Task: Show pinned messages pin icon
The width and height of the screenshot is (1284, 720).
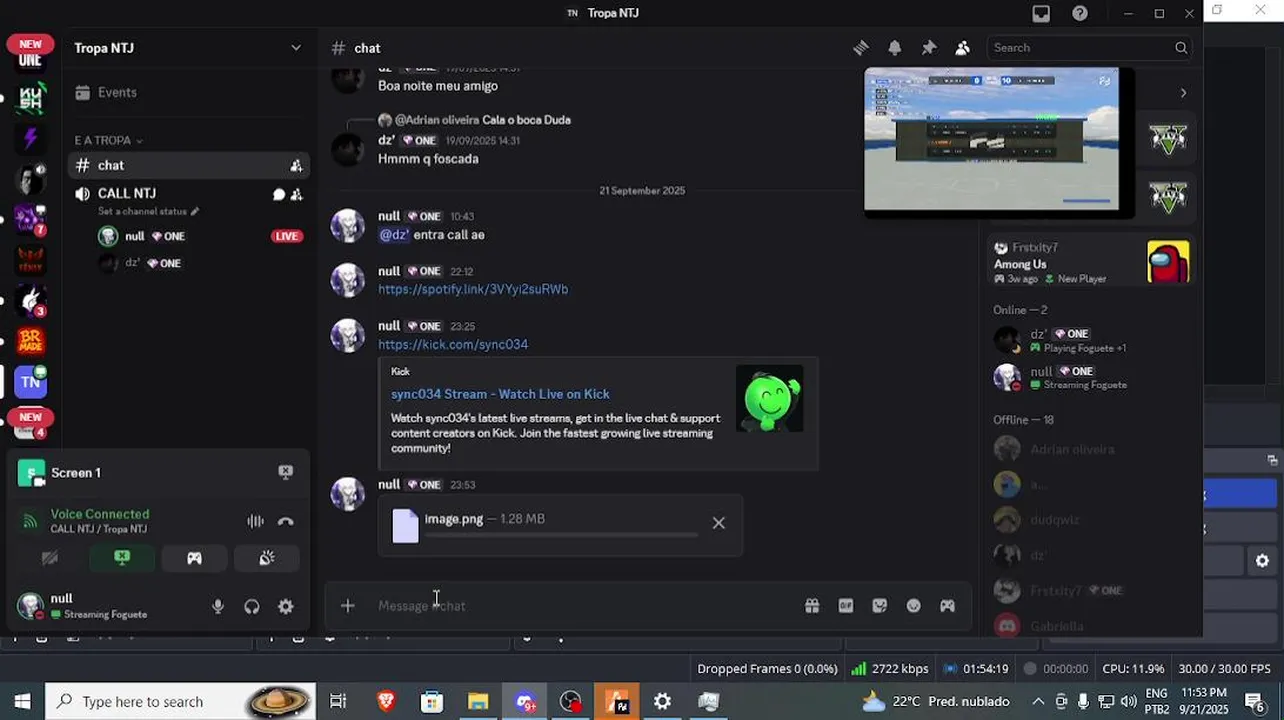Action: tap(929, 48)
